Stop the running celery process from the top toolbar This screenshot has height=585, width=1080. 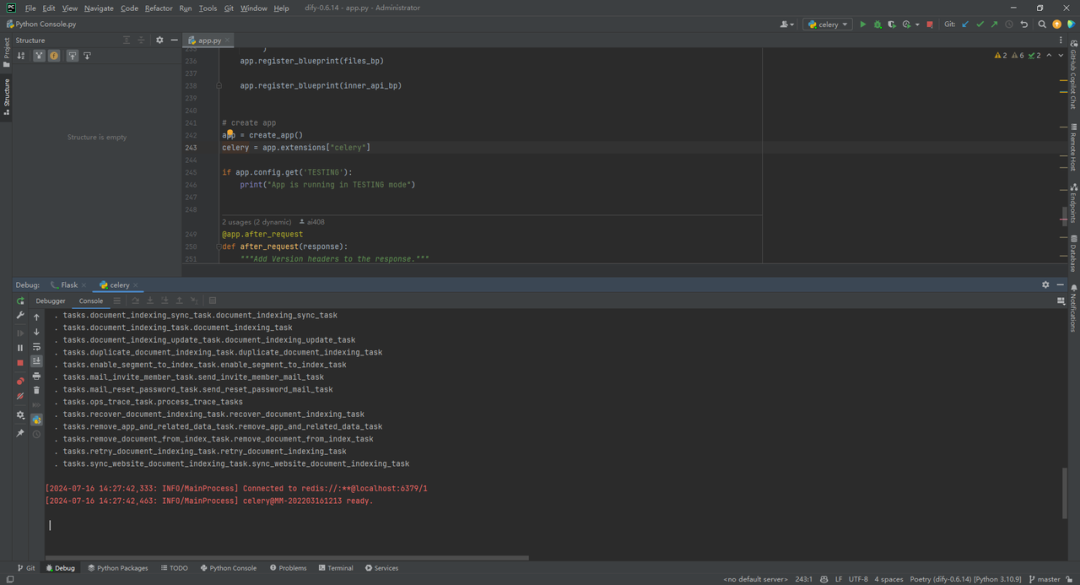[x=929, y=24]
